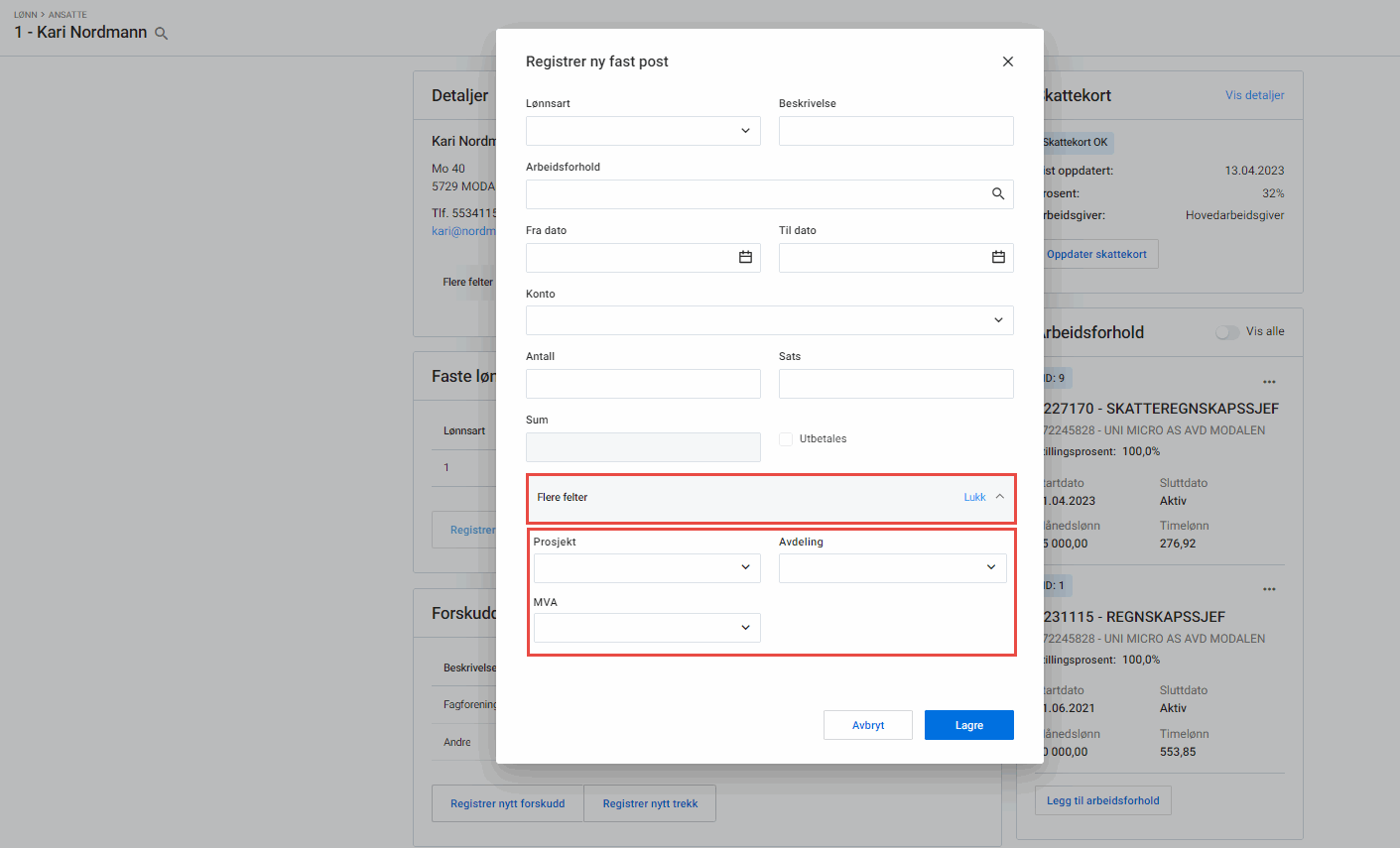Click into the Beskrivelse text field
Viewport: 1400px width, 848px height.
895,131
